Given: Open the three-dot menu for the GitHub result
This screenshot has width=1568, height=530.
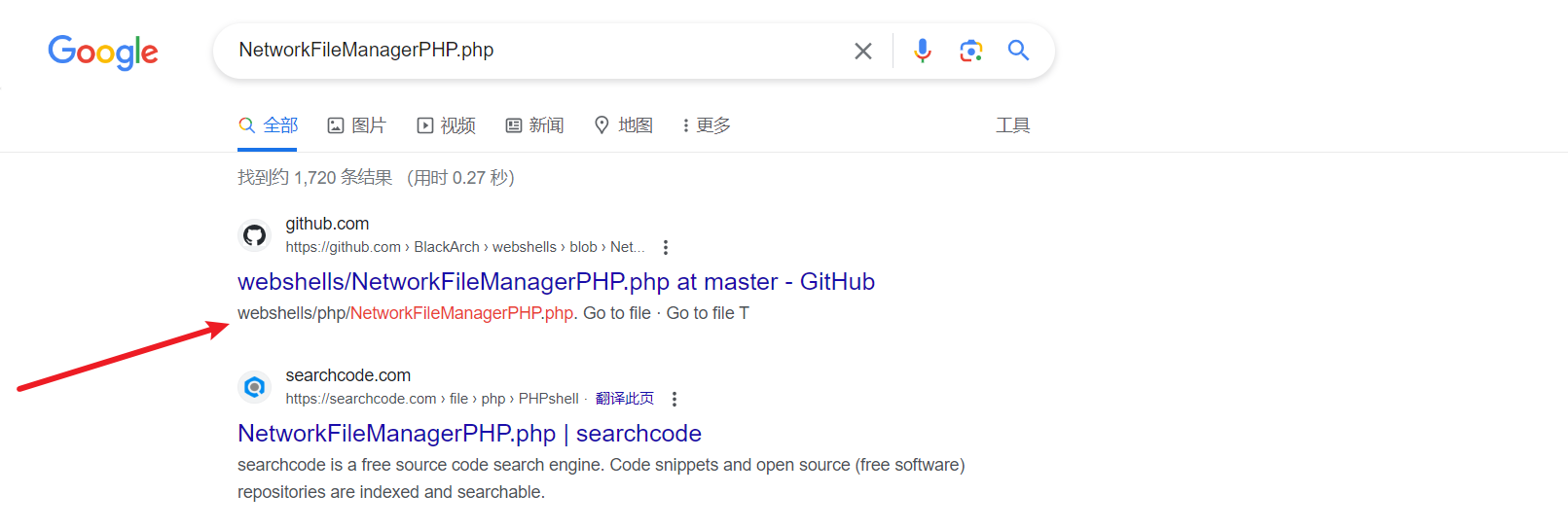Looking at the screenshot, I should tap(666, 248).
